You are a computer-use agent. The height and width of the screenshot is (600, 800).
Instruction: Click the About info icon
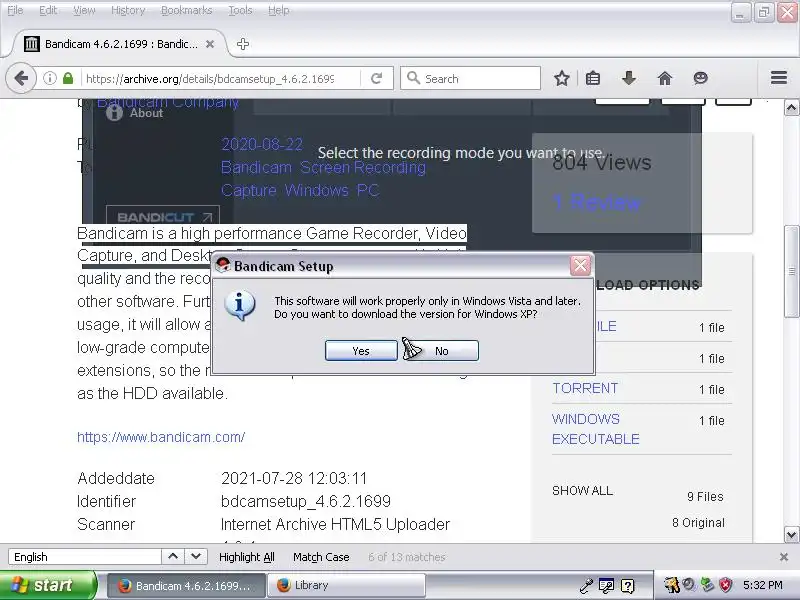pyautogui.click(x=114, y=113)
